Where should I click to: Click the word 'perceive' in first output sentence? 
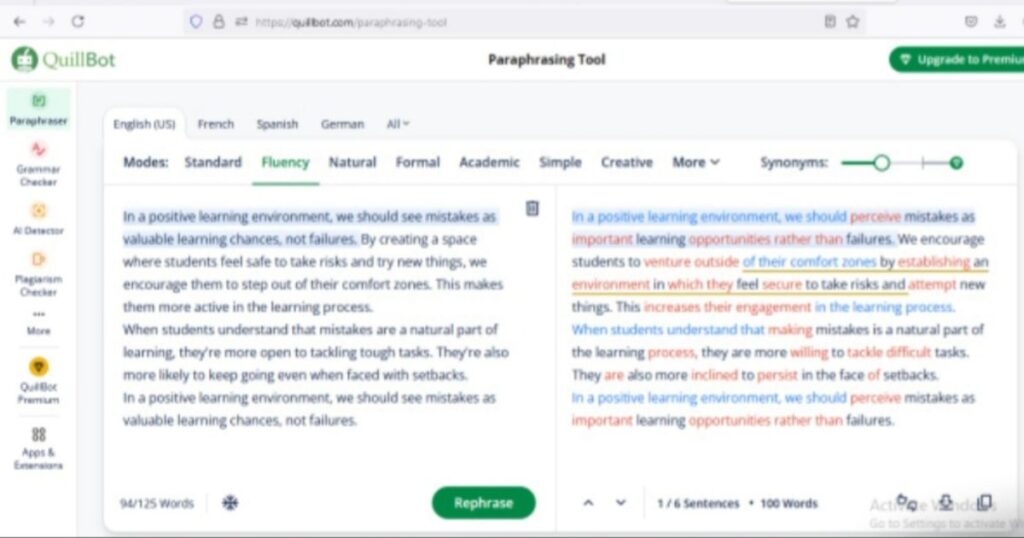click(x=875, y=217)
